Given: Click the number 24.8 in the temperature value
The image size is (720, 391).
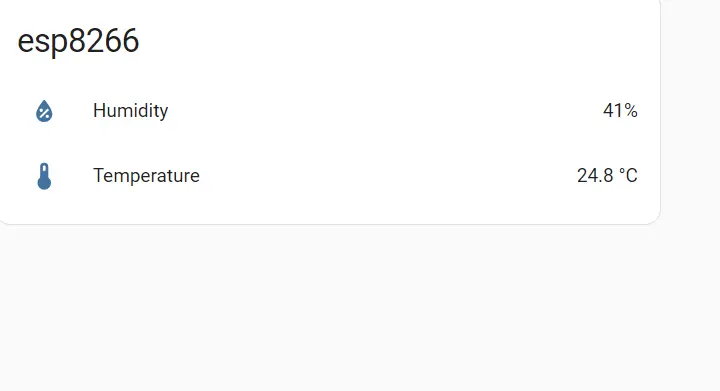Looking at the screenshot, I should click(595, 176).
